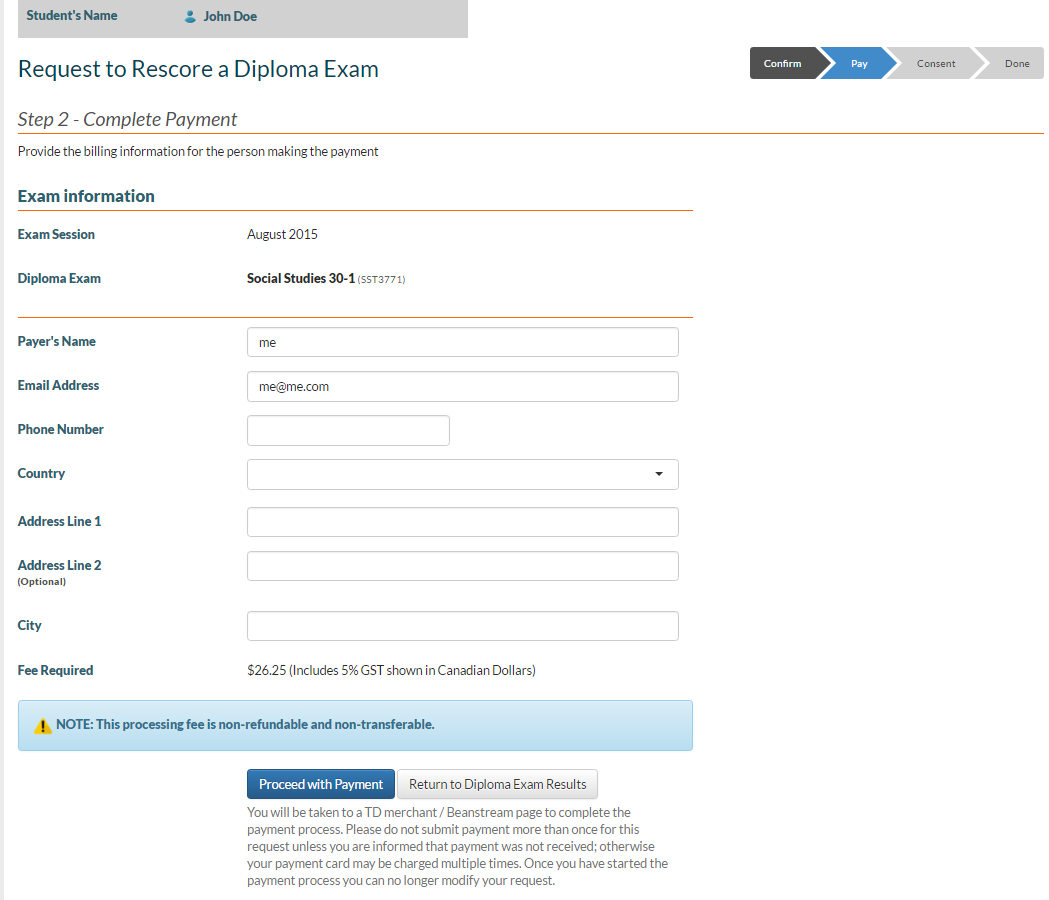Click the student name John Doe

230,17
